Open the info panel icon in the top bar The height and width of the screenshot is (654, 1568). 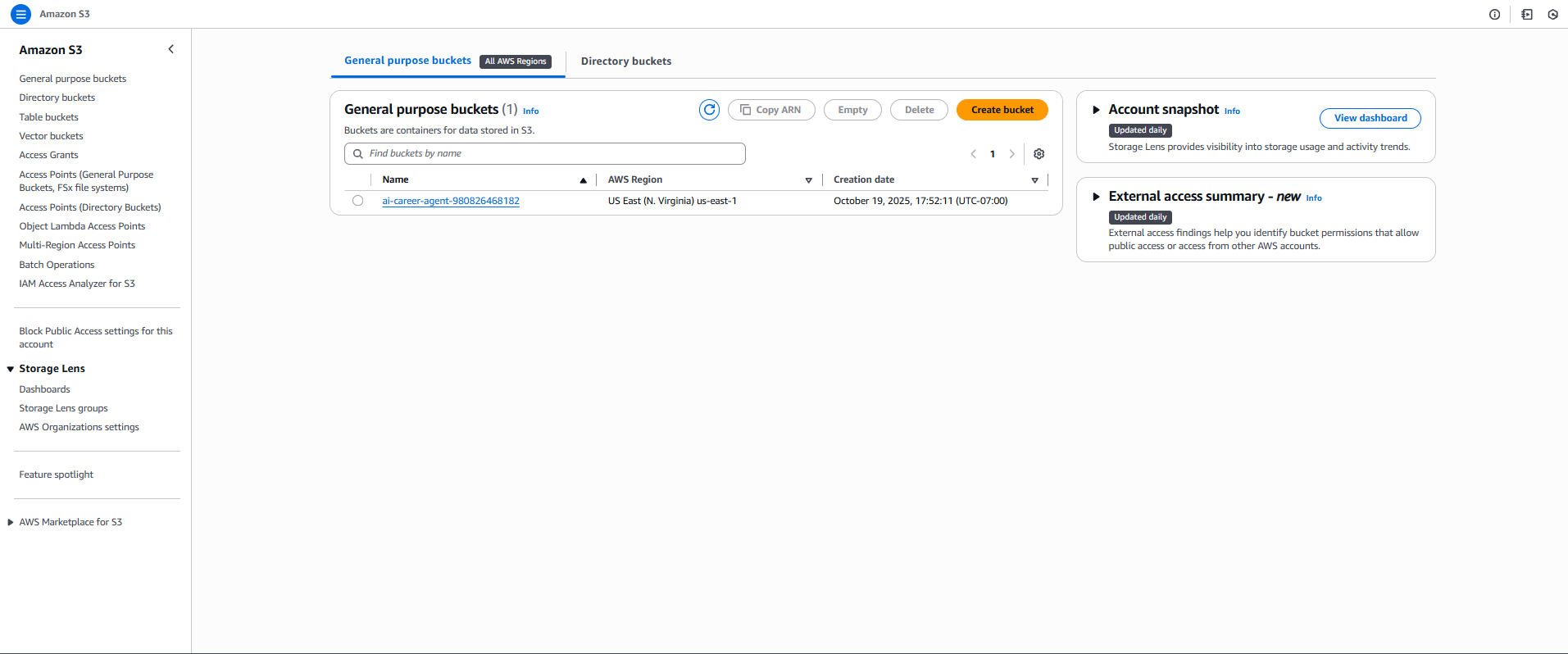(1494, 14)
